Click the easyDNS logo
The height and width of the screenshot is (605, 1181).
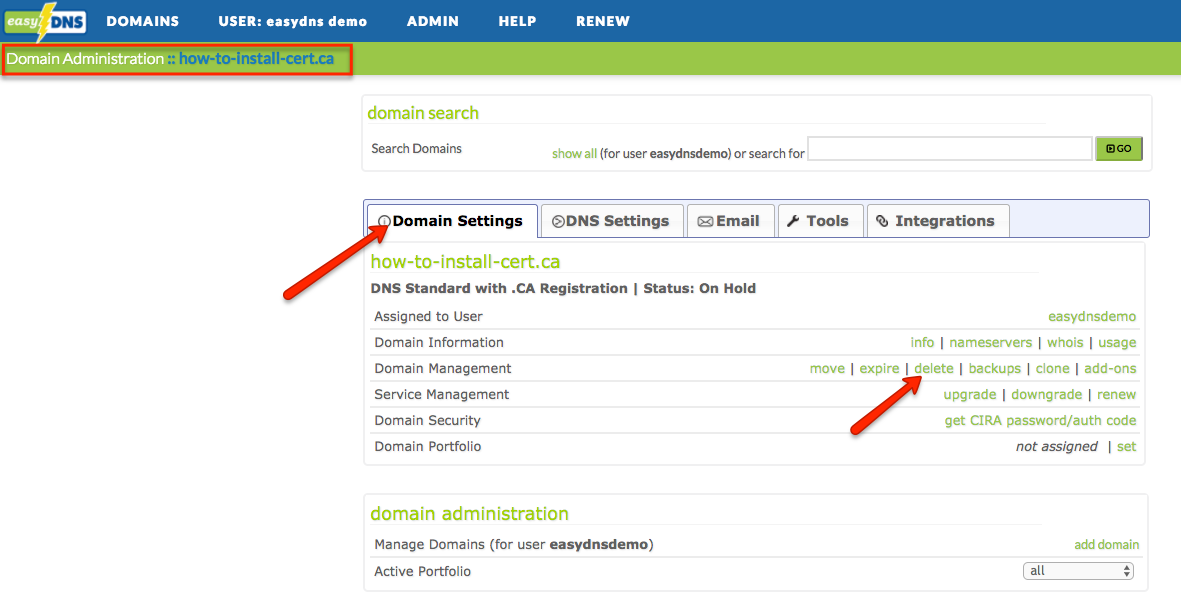(45, 21)
